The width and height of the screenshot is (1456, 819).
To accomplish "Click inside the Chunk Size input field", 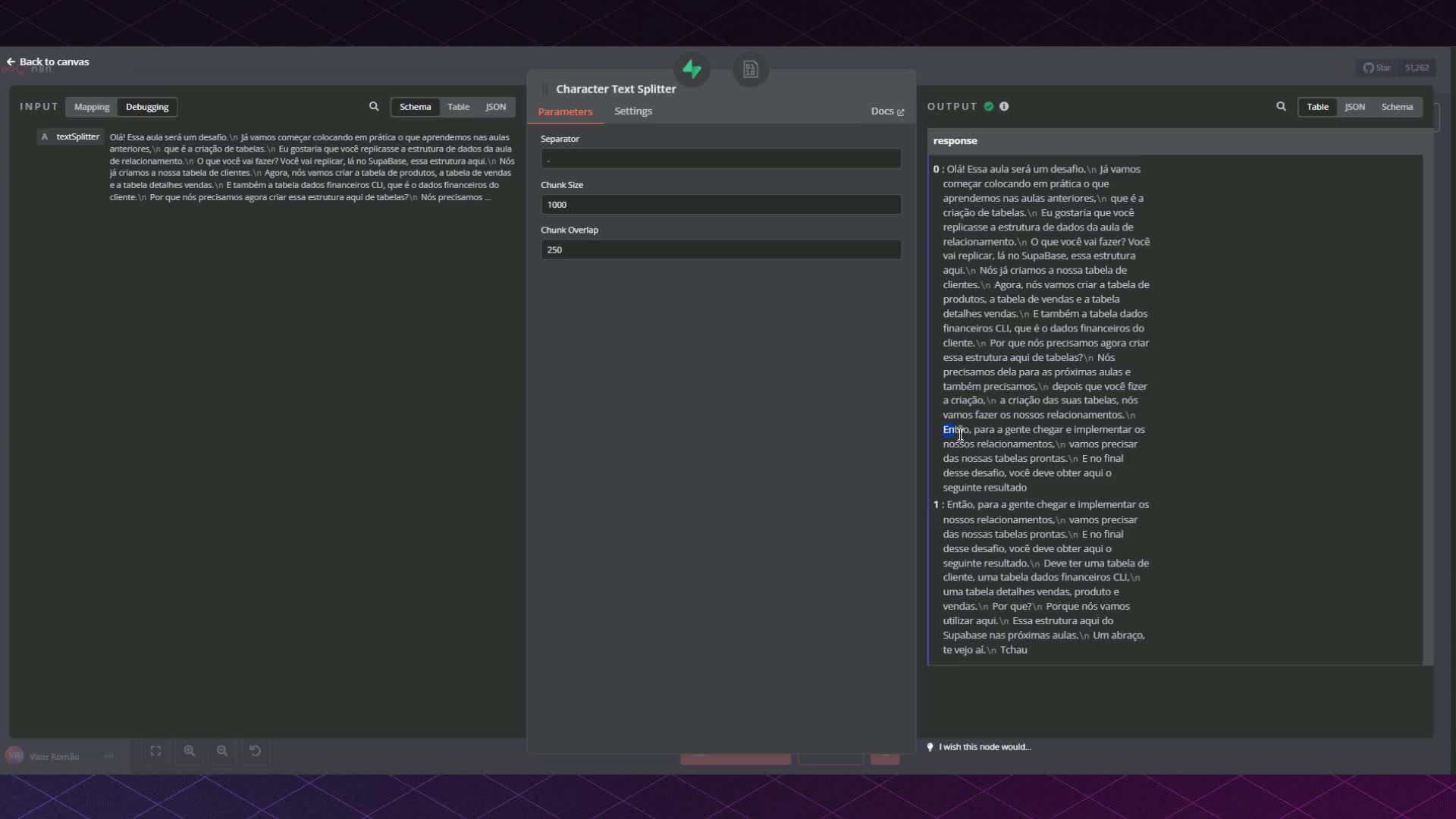I will point(720,204).
